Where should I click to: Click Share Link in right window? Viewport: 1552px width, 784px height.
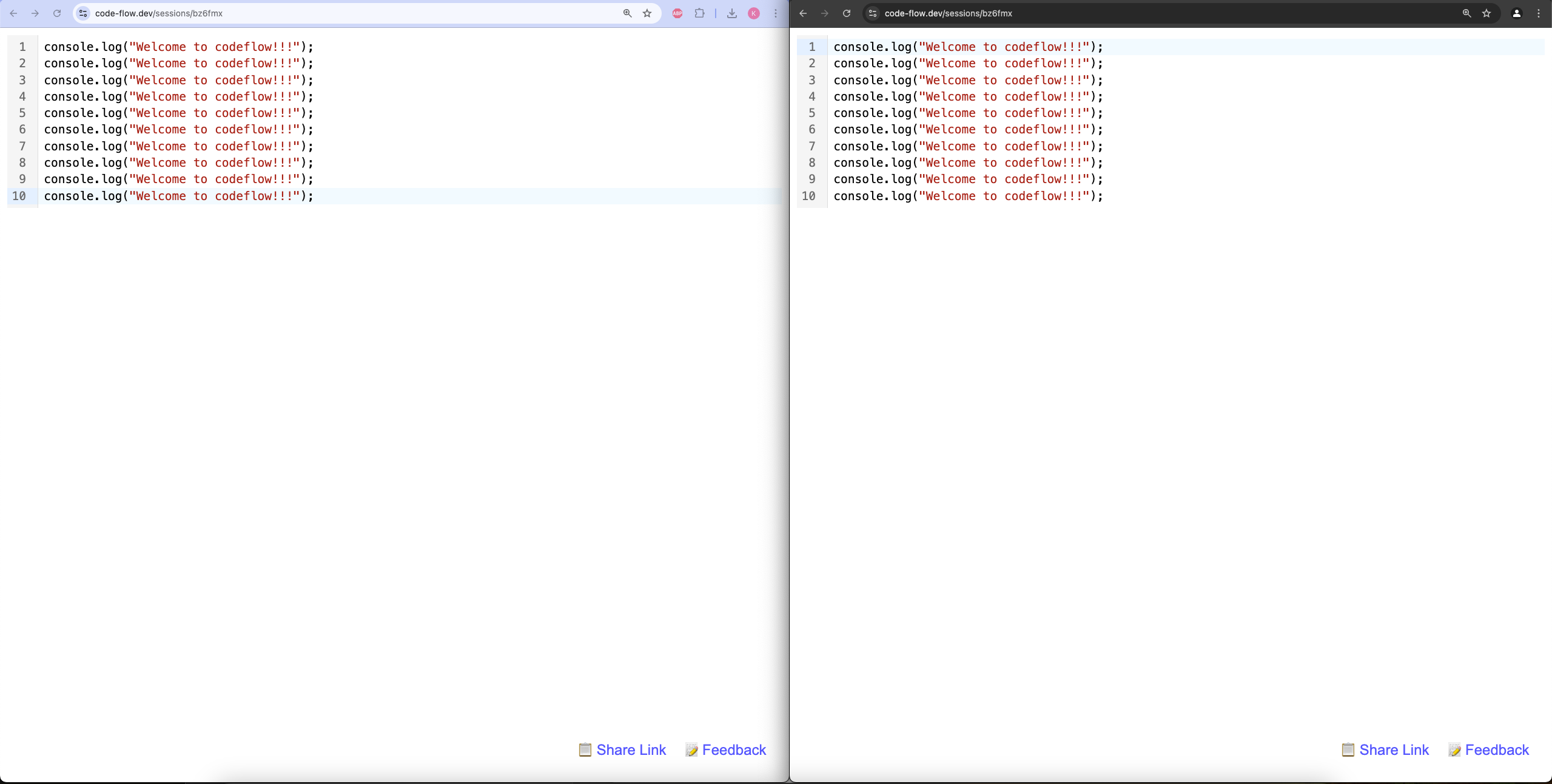(x=1393, y=750)
